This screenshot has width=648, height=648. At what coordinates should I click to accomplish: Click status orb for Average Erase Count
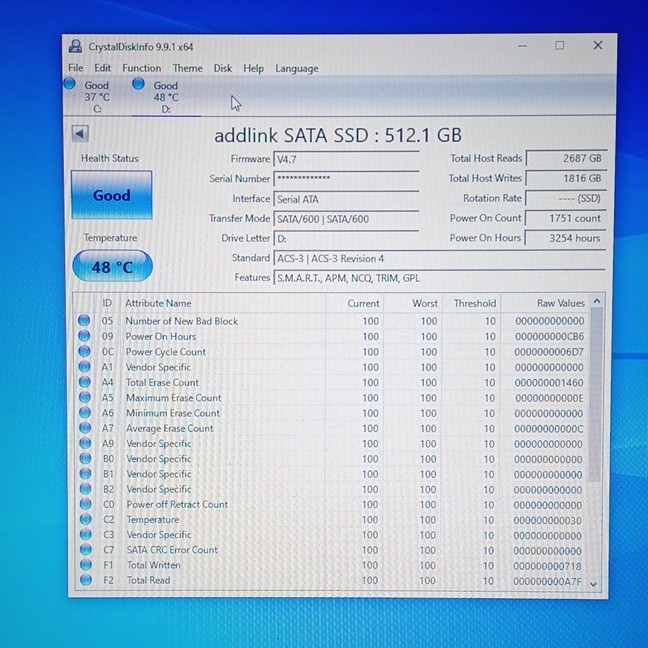(85, 428)
